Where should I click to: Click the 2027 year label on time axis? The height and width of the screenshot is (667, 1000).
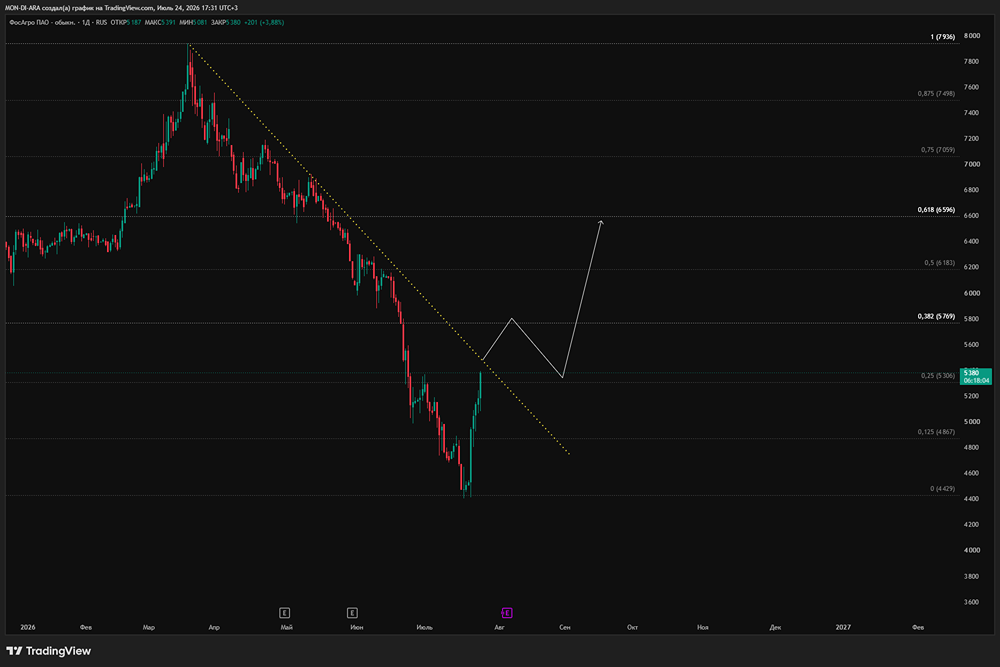pos(843,627)
